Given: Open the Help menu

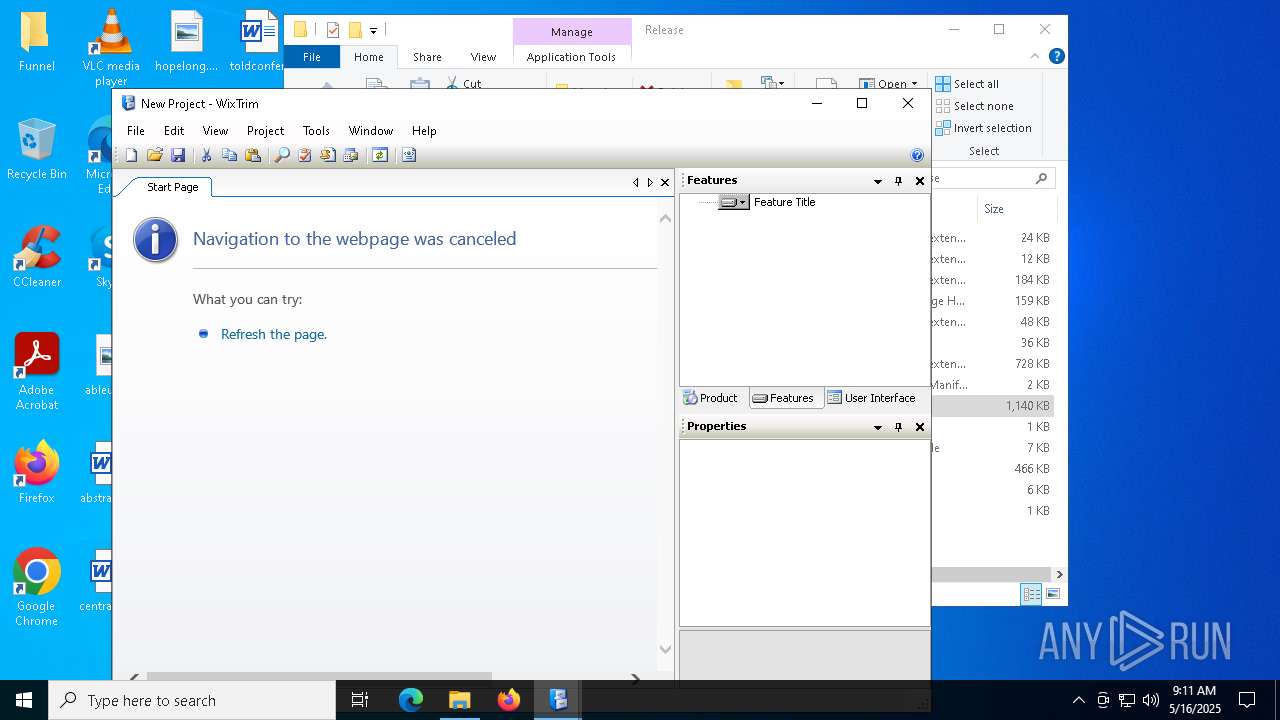Looking at the screenshot, I should (x=424, y=131).
